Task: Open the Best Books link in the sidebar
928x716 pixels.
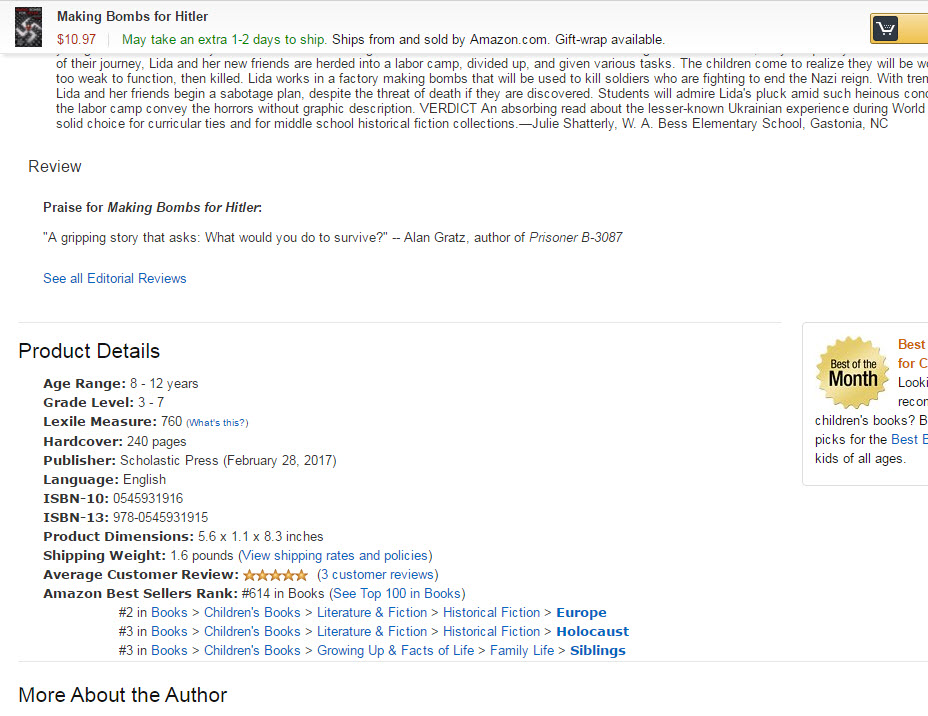Action: [x=909, y=439]
